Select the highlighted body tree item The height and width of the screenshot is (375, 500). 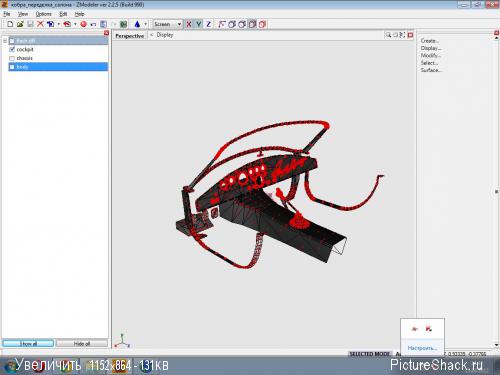tap(58, 67)
